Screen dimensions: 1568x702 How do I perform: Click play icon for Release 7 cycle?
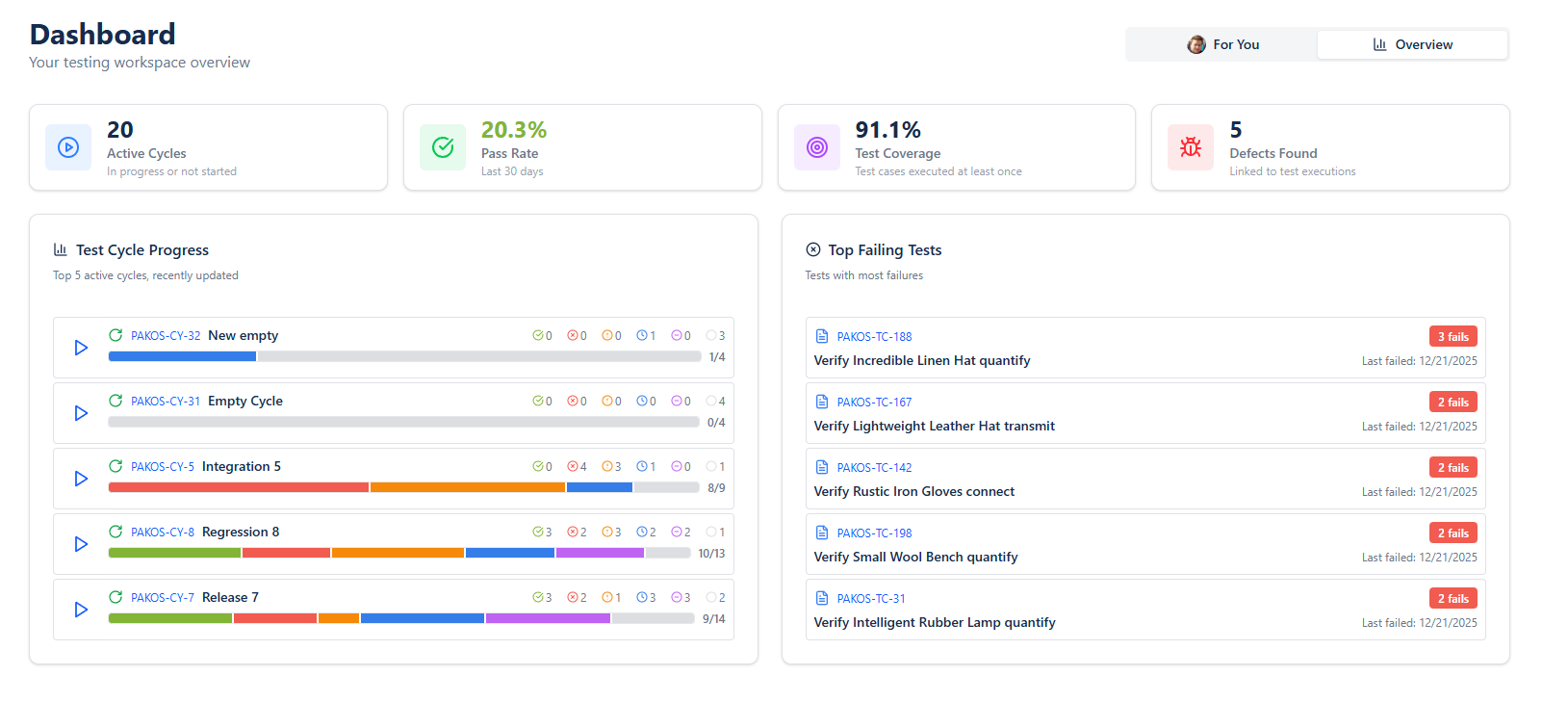click(x=81, y=610)
